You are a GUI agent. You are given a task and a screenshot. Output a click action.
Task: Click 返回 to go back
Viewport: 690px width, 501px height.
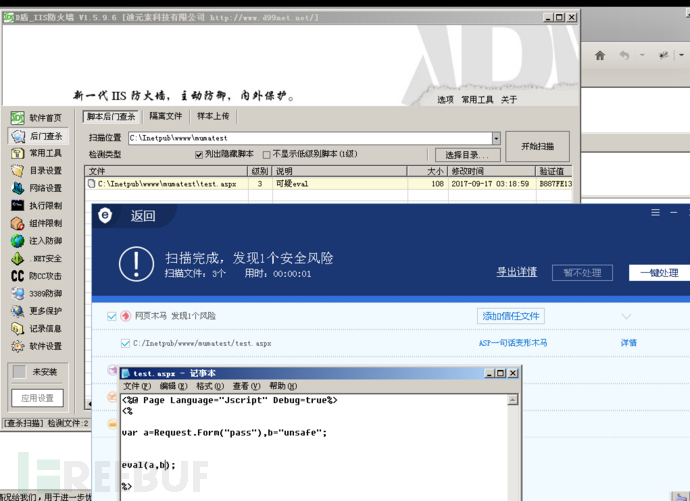(143, 216)
